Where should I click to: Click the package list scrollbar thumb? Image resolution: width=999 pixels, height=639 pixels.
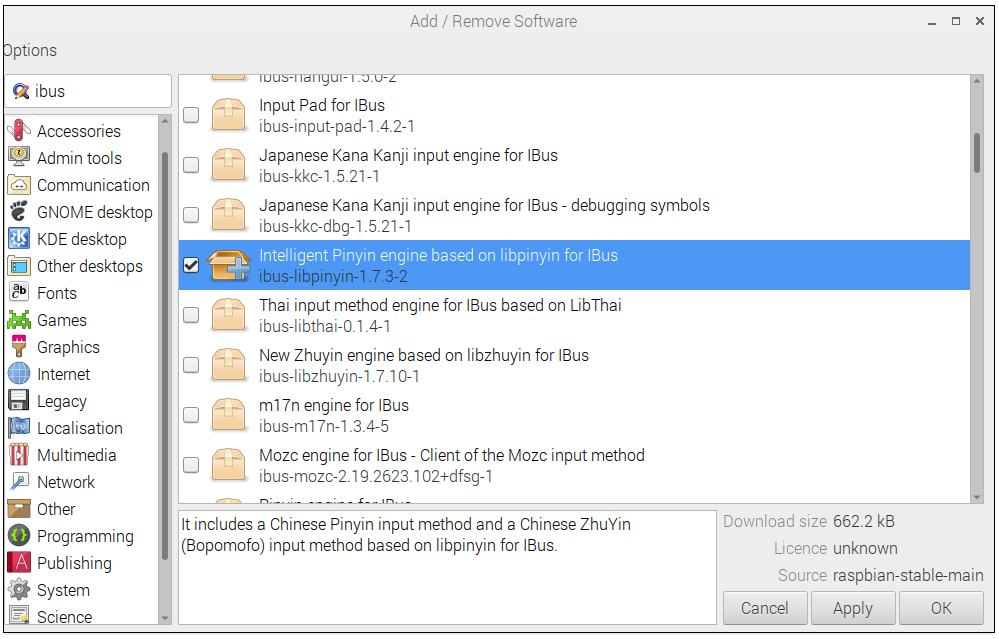pos(977,152)
